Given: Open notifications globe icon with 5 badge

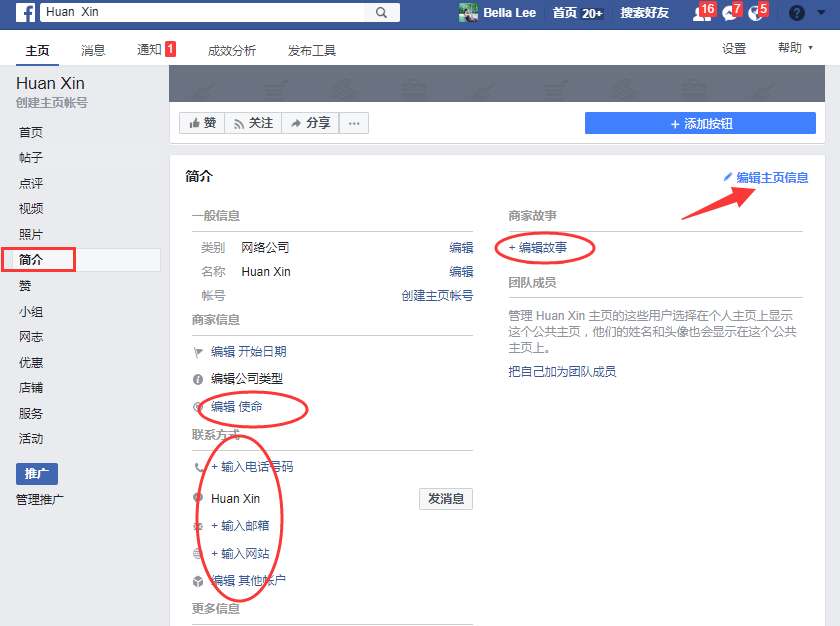Looking at the screenshot, I should point(755,13).
